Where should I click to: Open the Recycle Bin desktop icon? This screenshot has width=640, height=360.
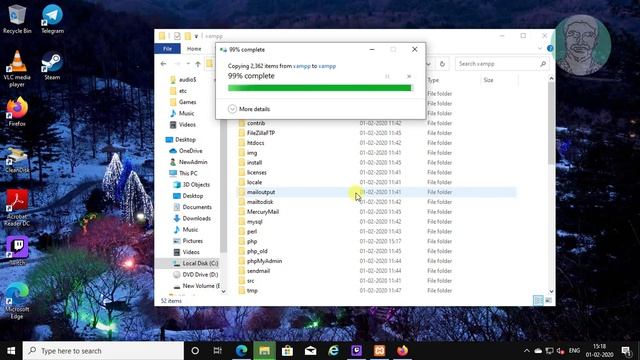[17, 18]
